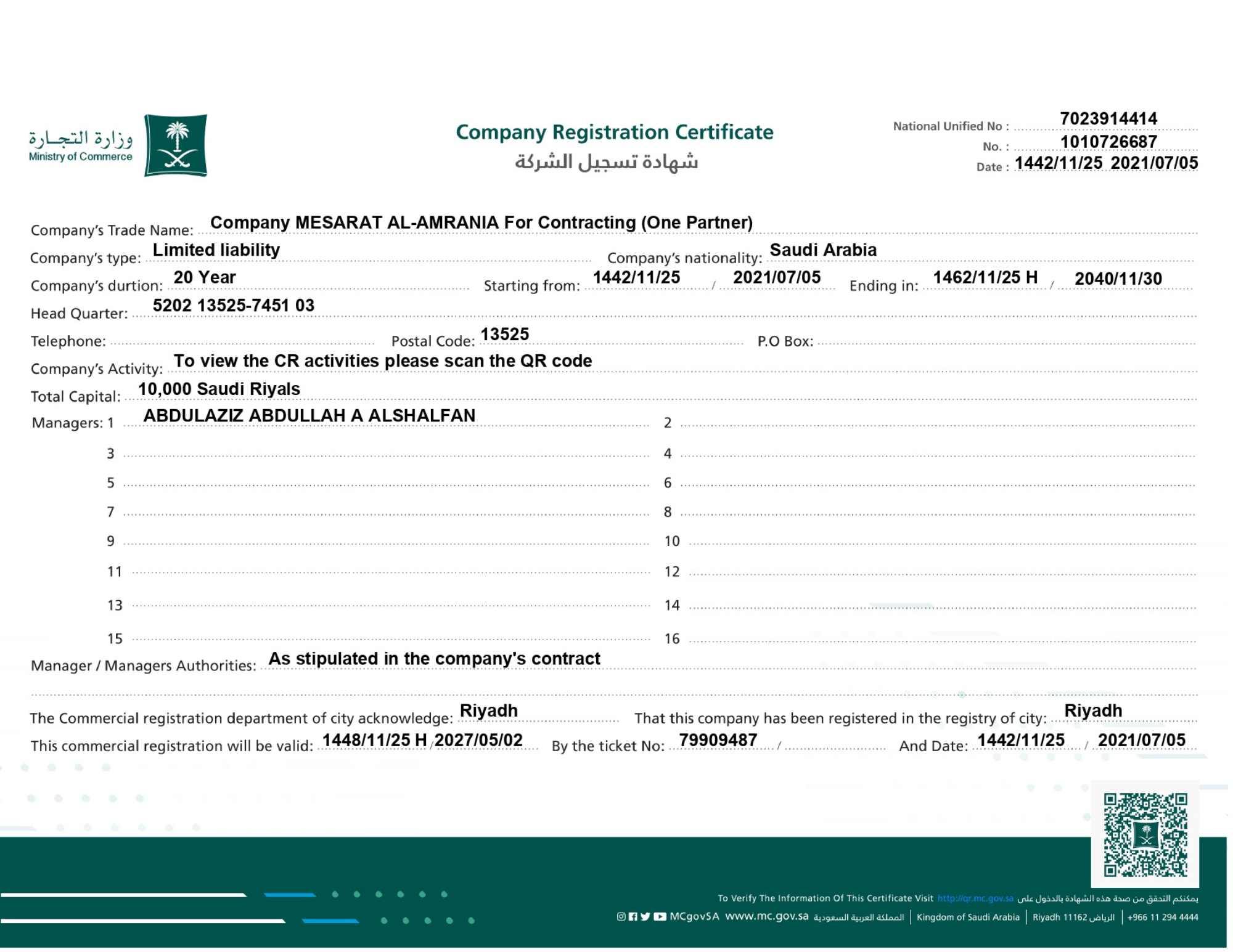This screenshot has width=1233, height=952.
Task: Open the http://qr.mc.gov.sa verification link
Action: pos(975,898)
